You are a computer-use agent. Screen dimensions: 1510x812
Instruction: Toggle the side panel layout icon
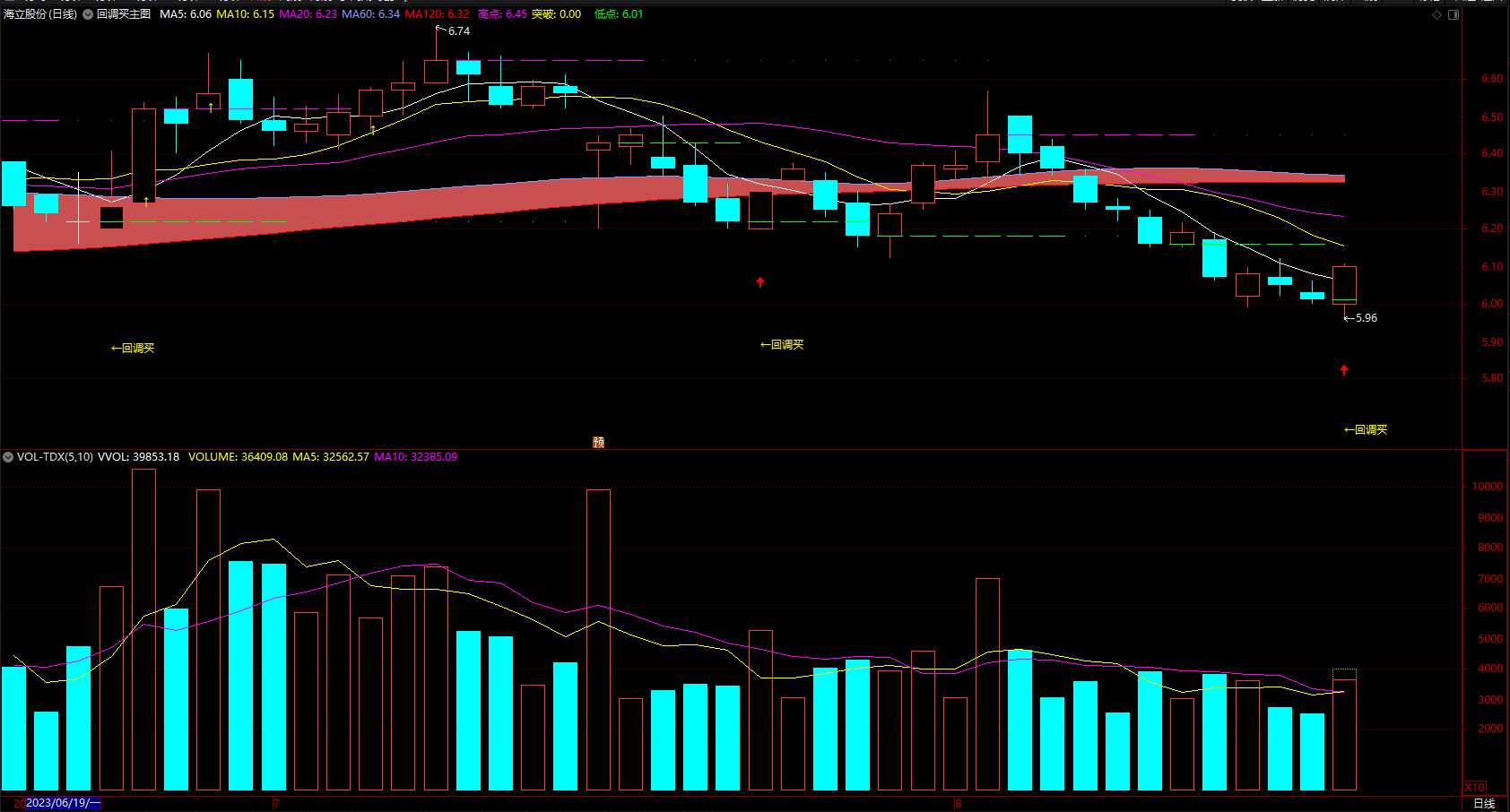1454,14
